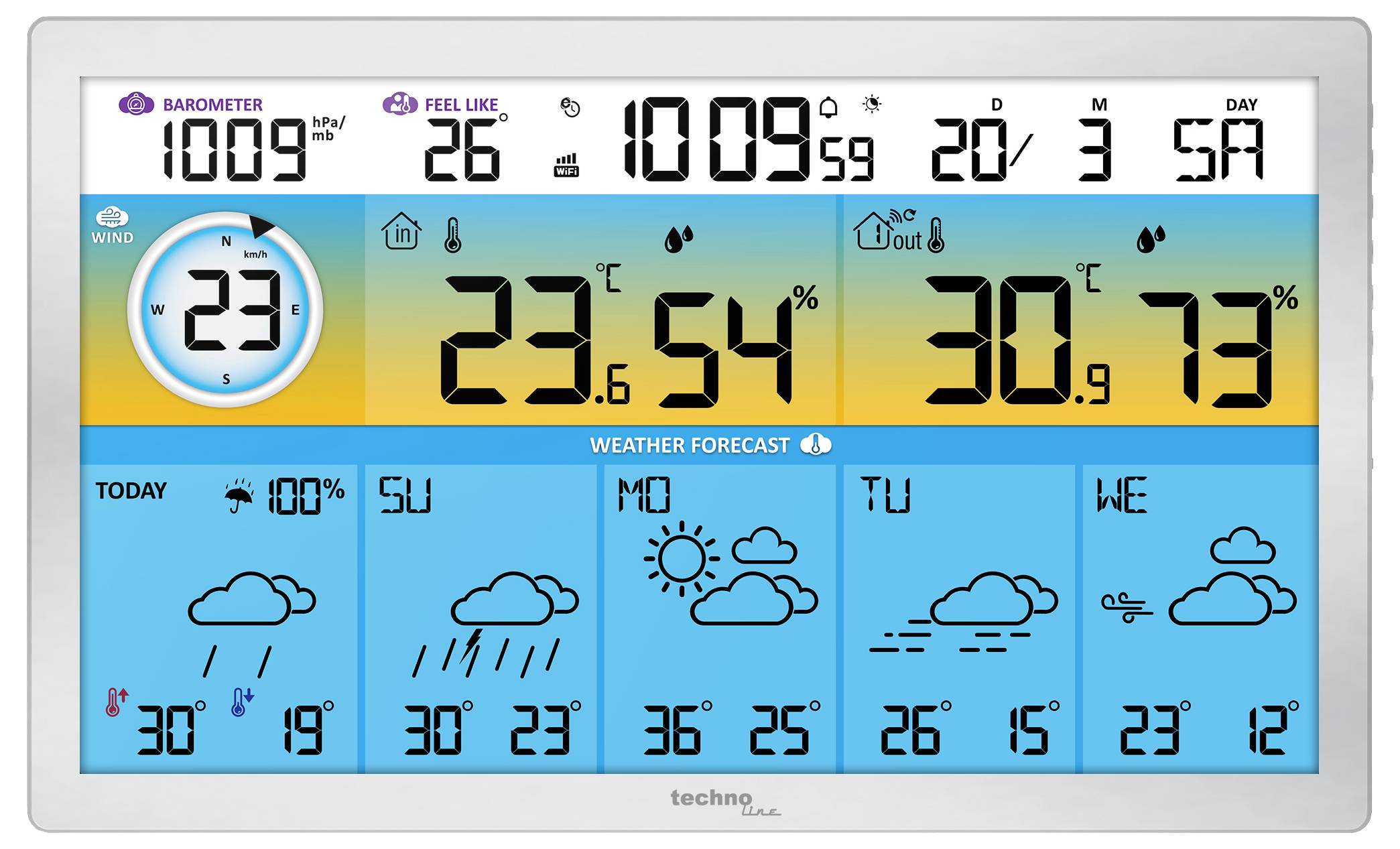Click the TODAY forecast label
Viewport: 1400px width, 849px height.
[131, 491]
